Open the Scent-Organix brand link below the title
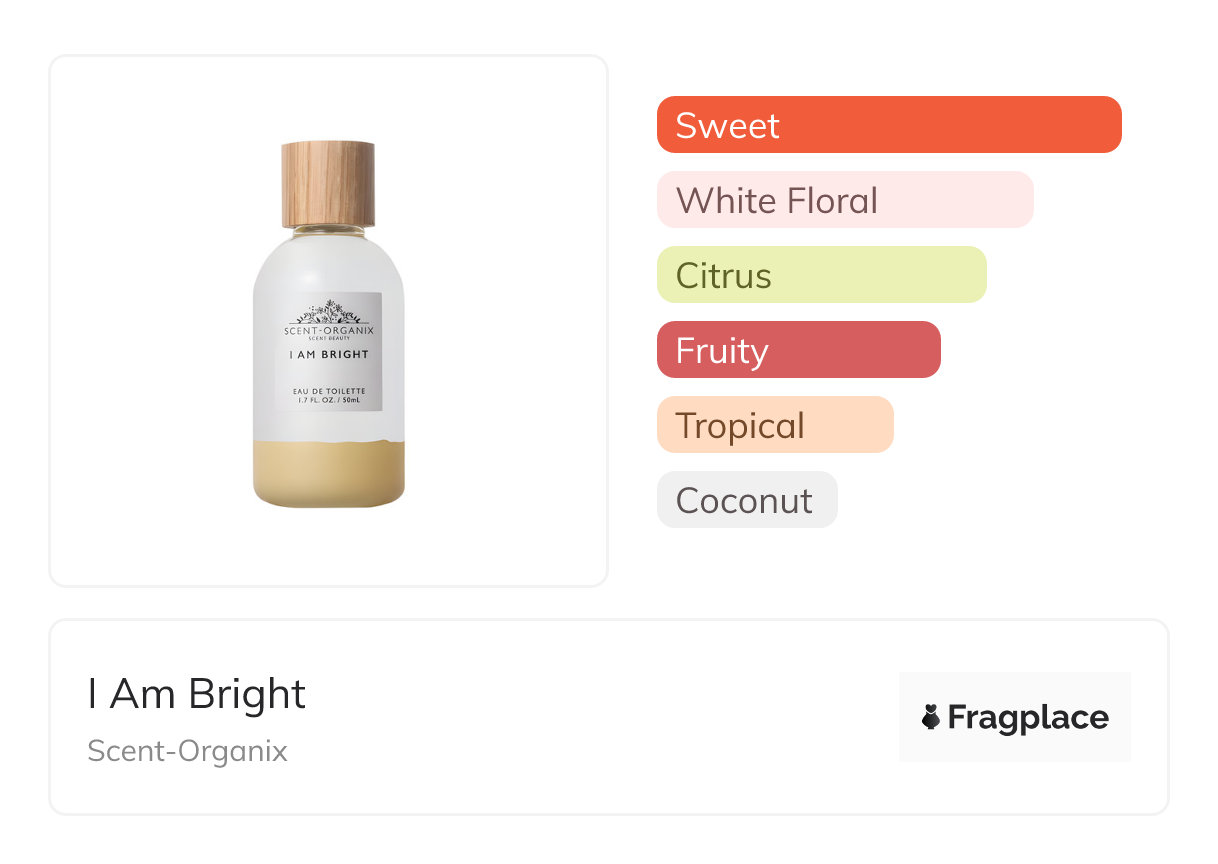 point(187,751)
